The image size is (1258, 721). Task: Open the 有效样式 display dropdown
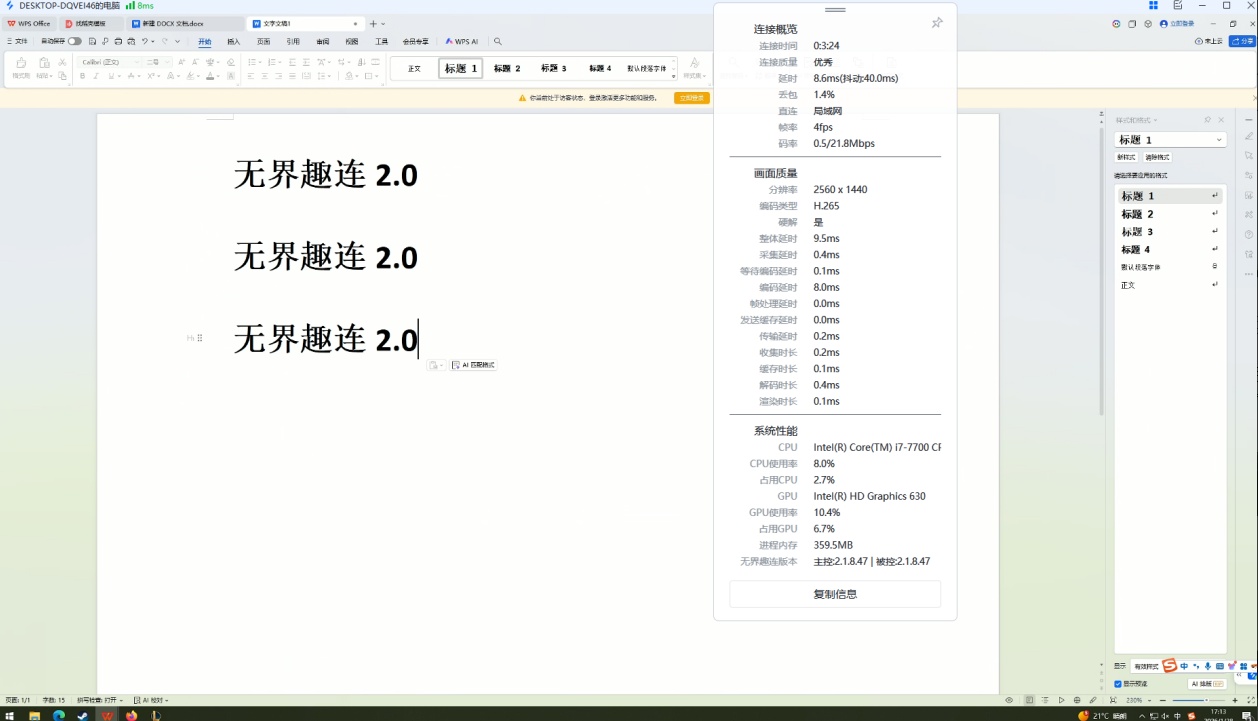click(x=1146, y=666)
